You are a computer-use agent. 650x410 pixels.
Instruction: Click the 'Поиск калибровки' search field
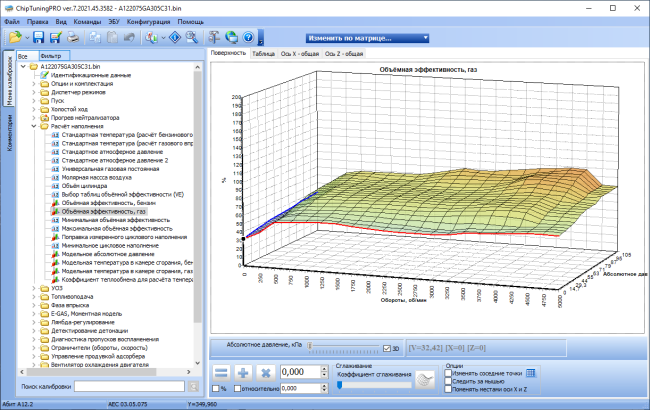coord(129,386)
